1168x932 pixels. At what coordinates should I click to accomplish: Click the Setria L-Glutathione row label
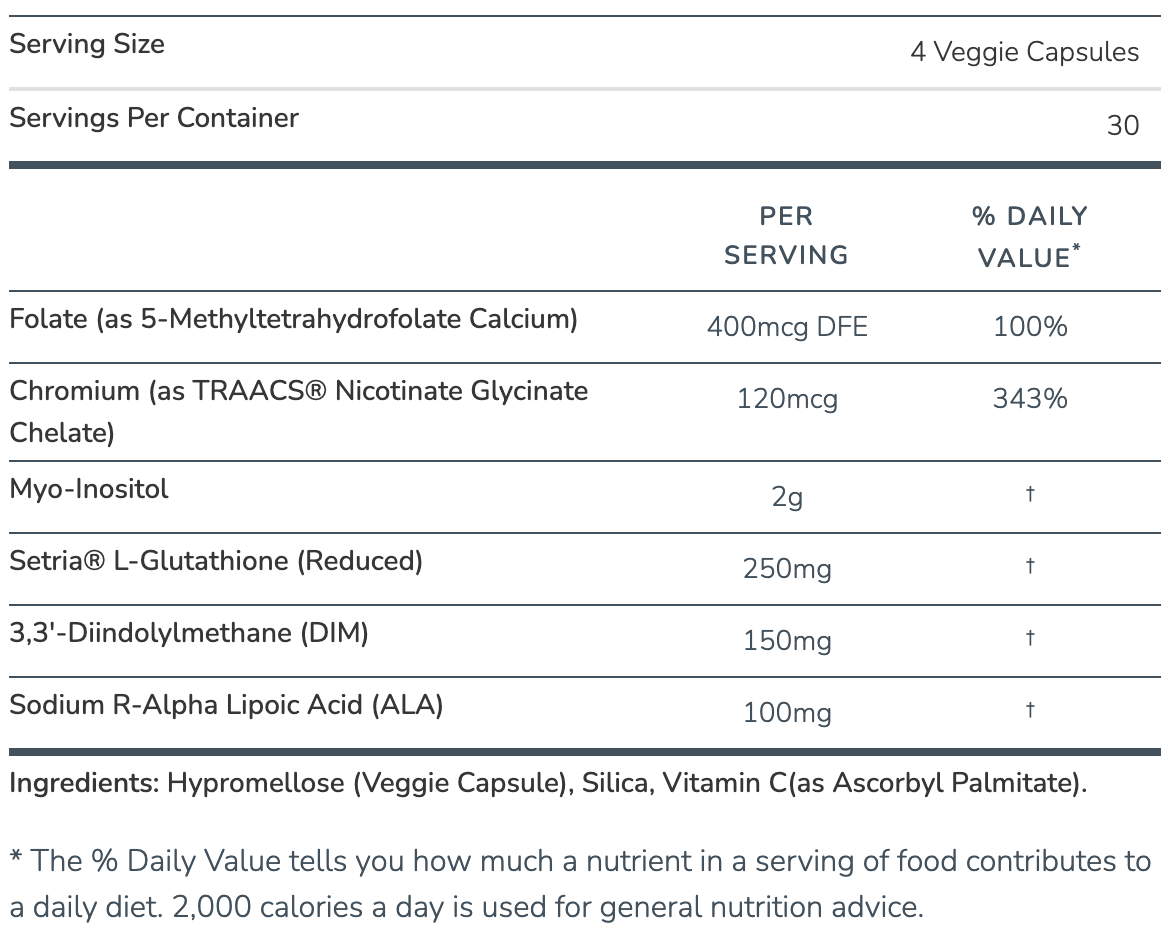[x=216, y=561]
